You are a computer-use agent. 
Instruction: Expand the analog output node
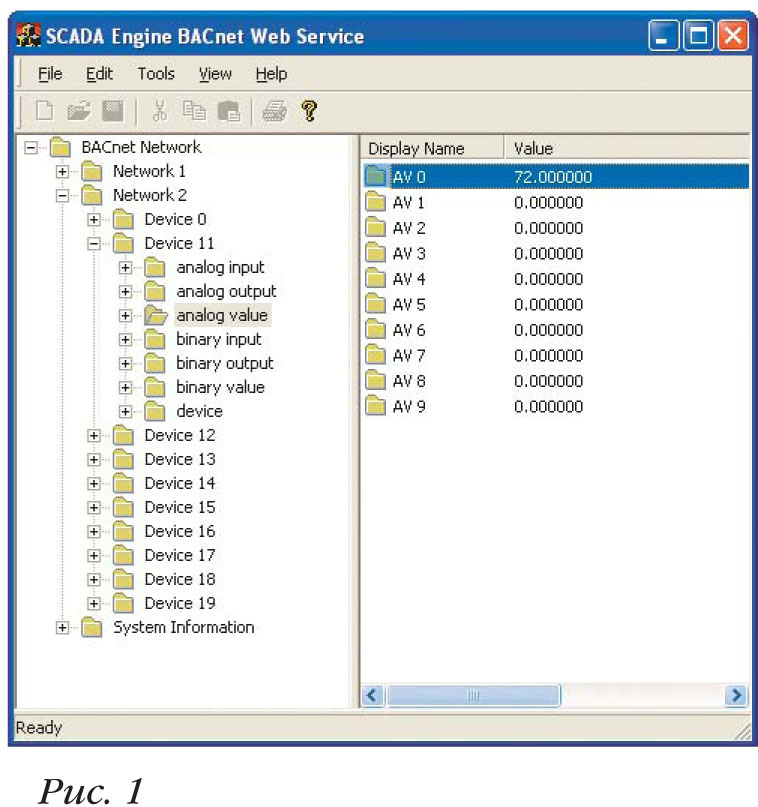click(125, 292)
